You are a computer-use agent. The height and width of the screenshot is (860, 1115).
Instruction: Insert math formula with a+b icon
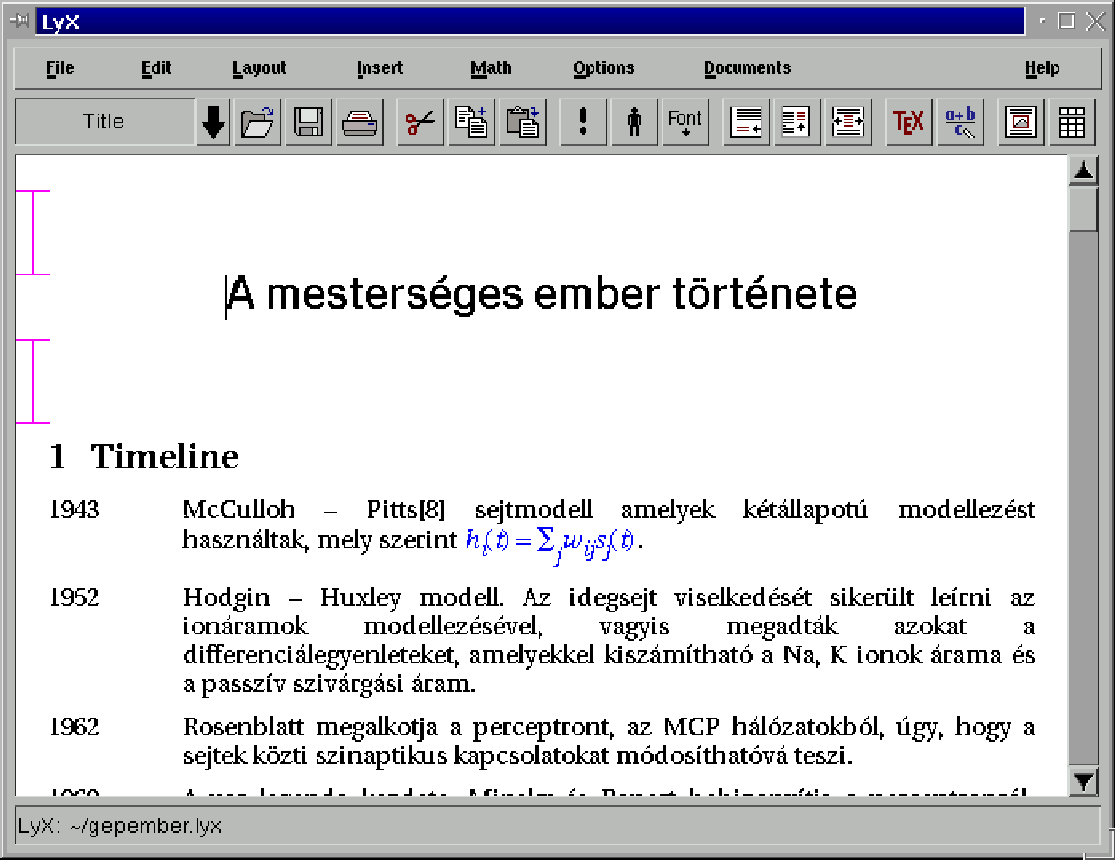click(x=960, y=122)
